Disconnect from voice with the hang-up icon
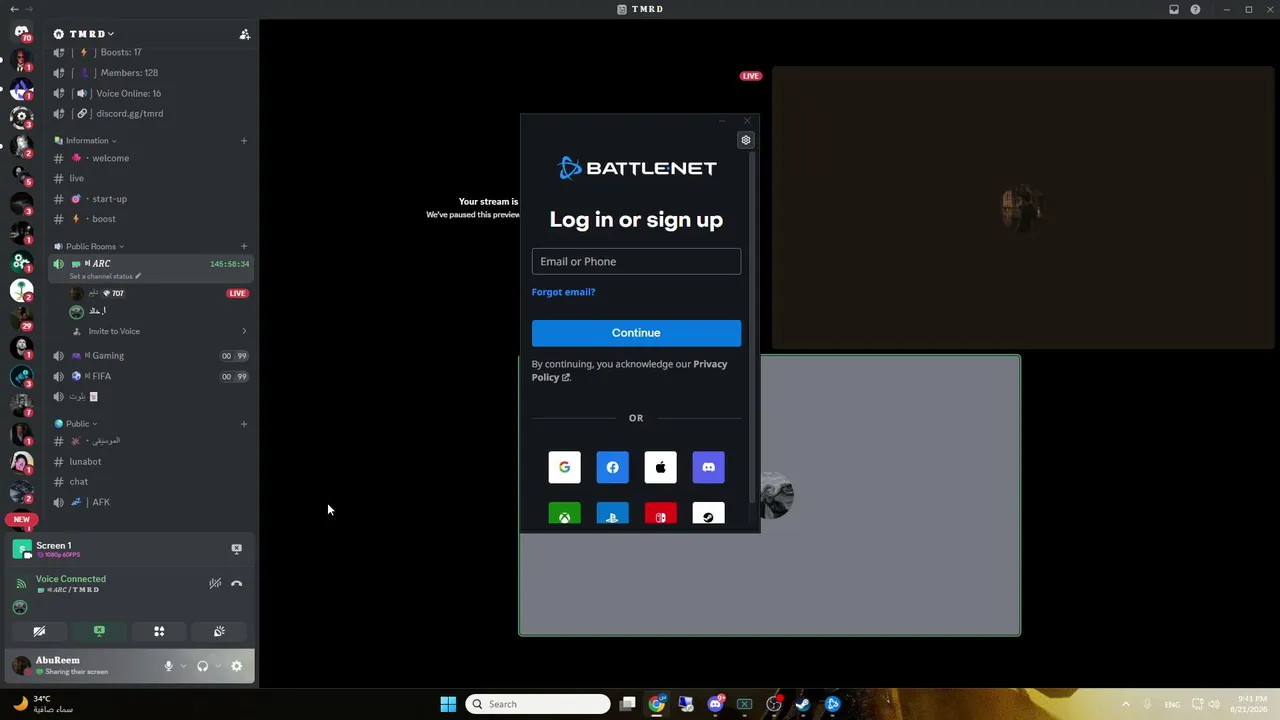The image size is (1280, 720). click(236, 584)
